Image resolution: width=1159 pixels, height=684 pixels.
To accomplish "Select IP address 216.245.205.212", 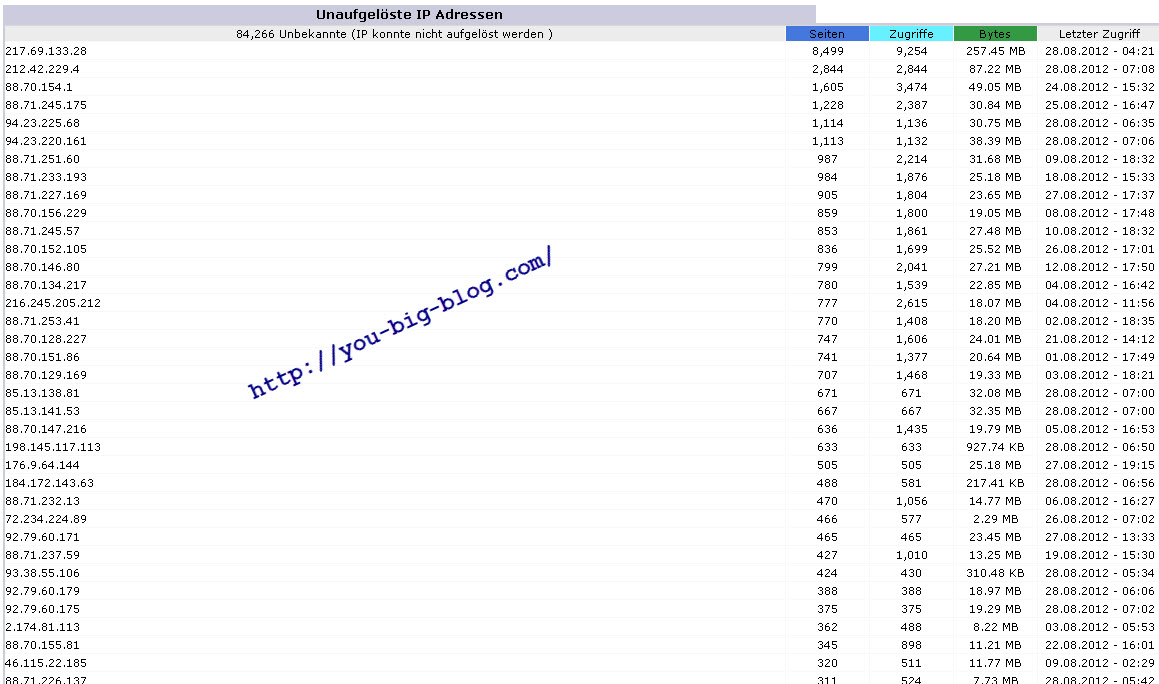I will click(x=53, y=303).
